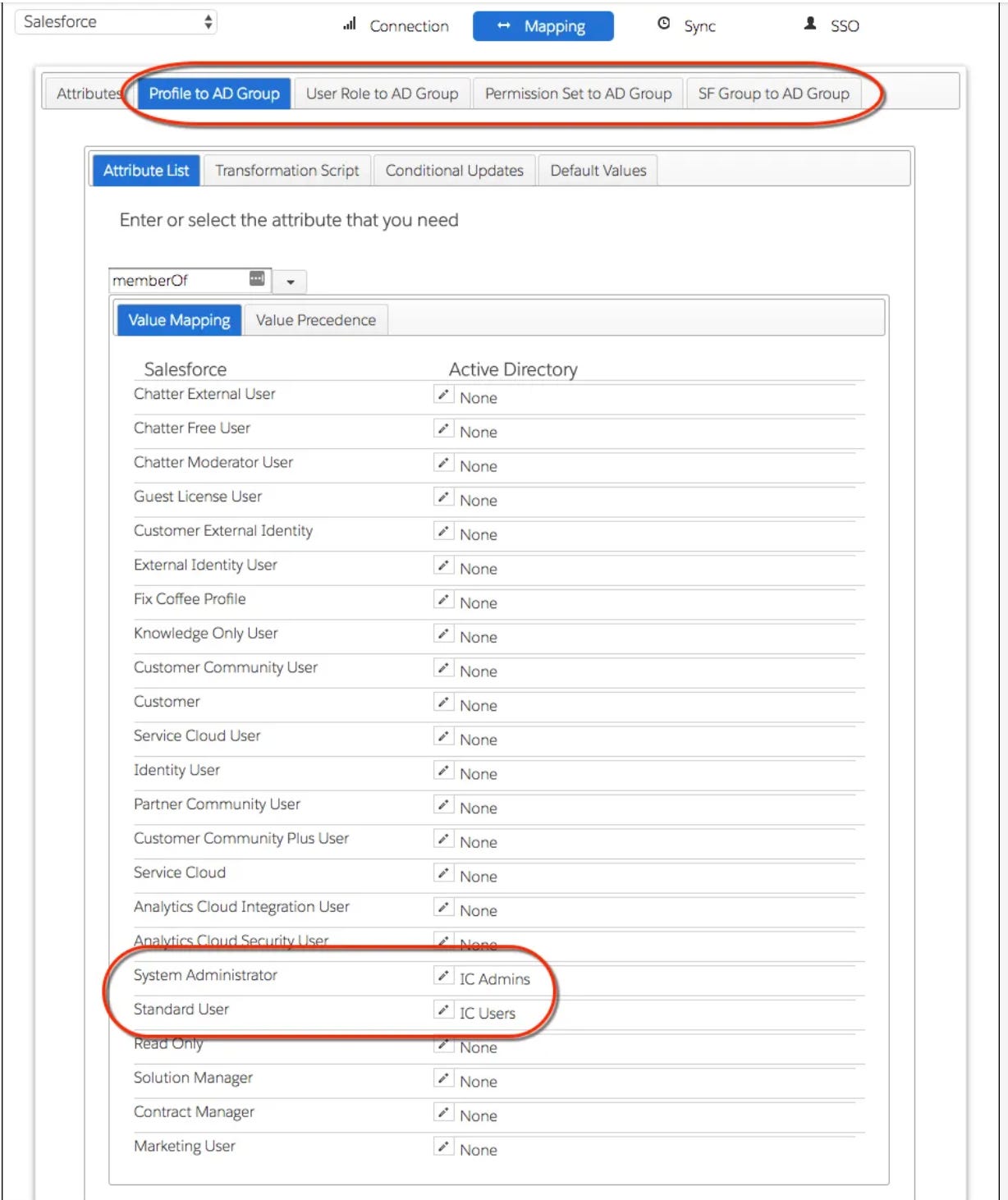Edit mapping for Customer Community User
The image size is (1008, 1200).
pyautogui.click(x=443, y=668)
